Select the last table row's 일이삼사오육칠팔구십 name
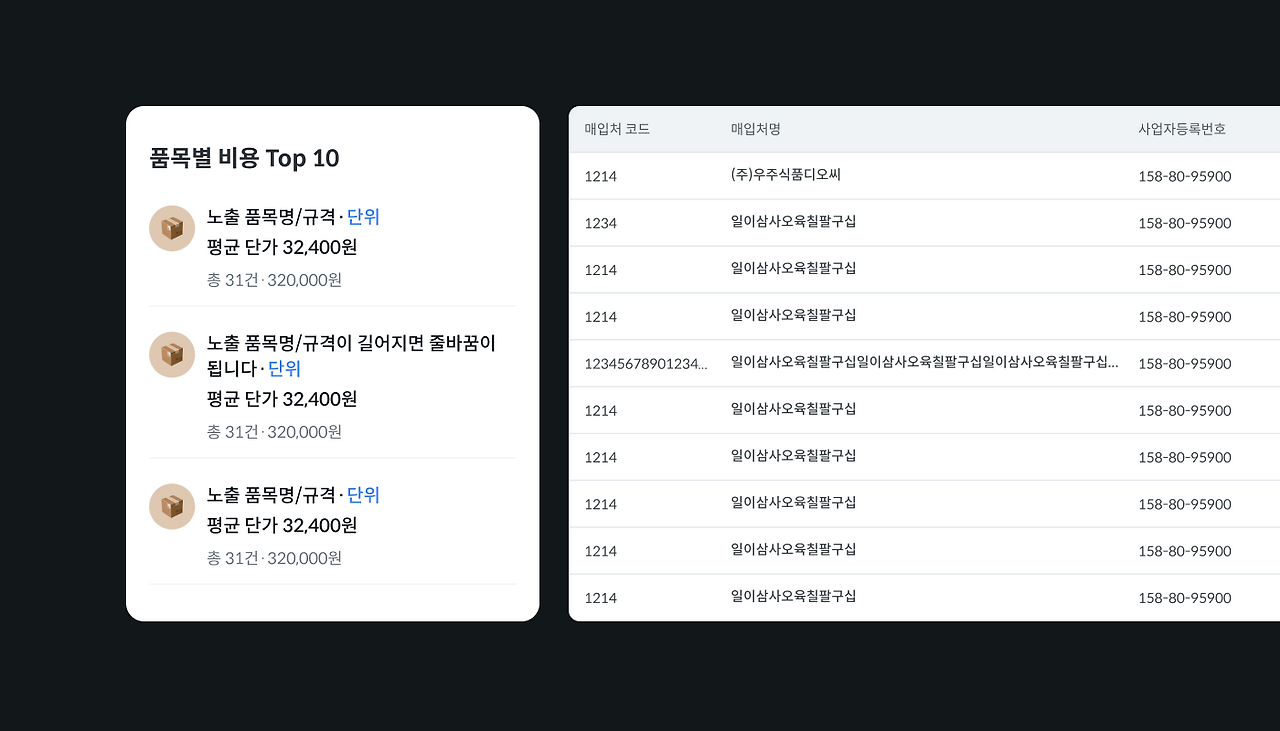This screenshot has height=731, width=1280. tap(794, 596)
